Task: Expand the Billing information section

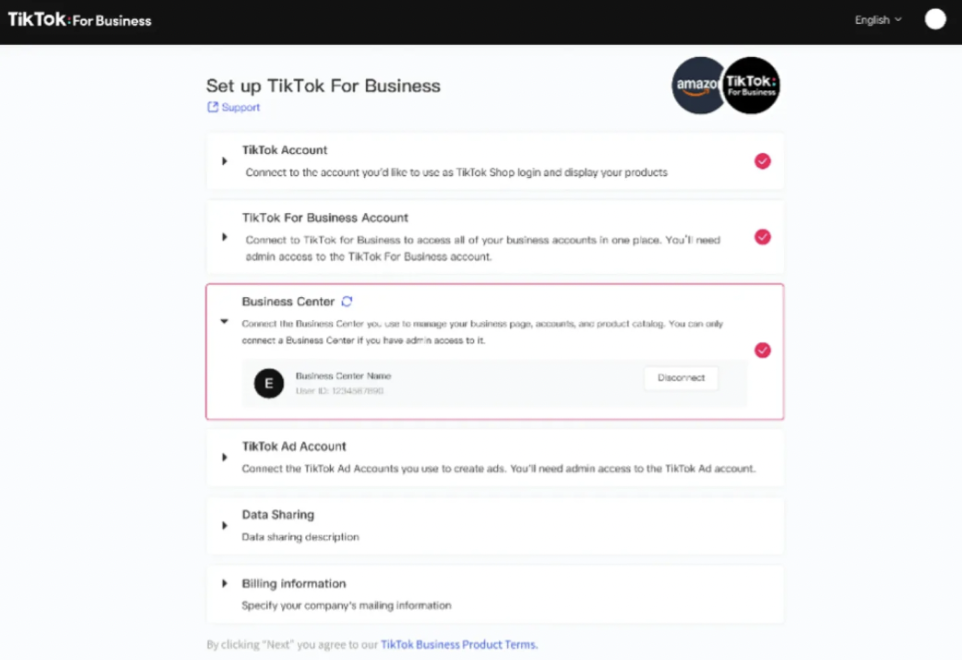Action: [x=225, y=583]
